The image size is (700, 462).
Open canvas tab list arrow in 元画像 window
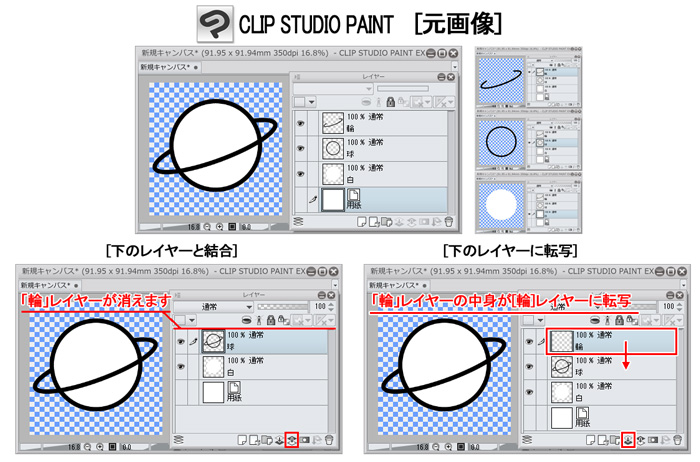point(455,67)
